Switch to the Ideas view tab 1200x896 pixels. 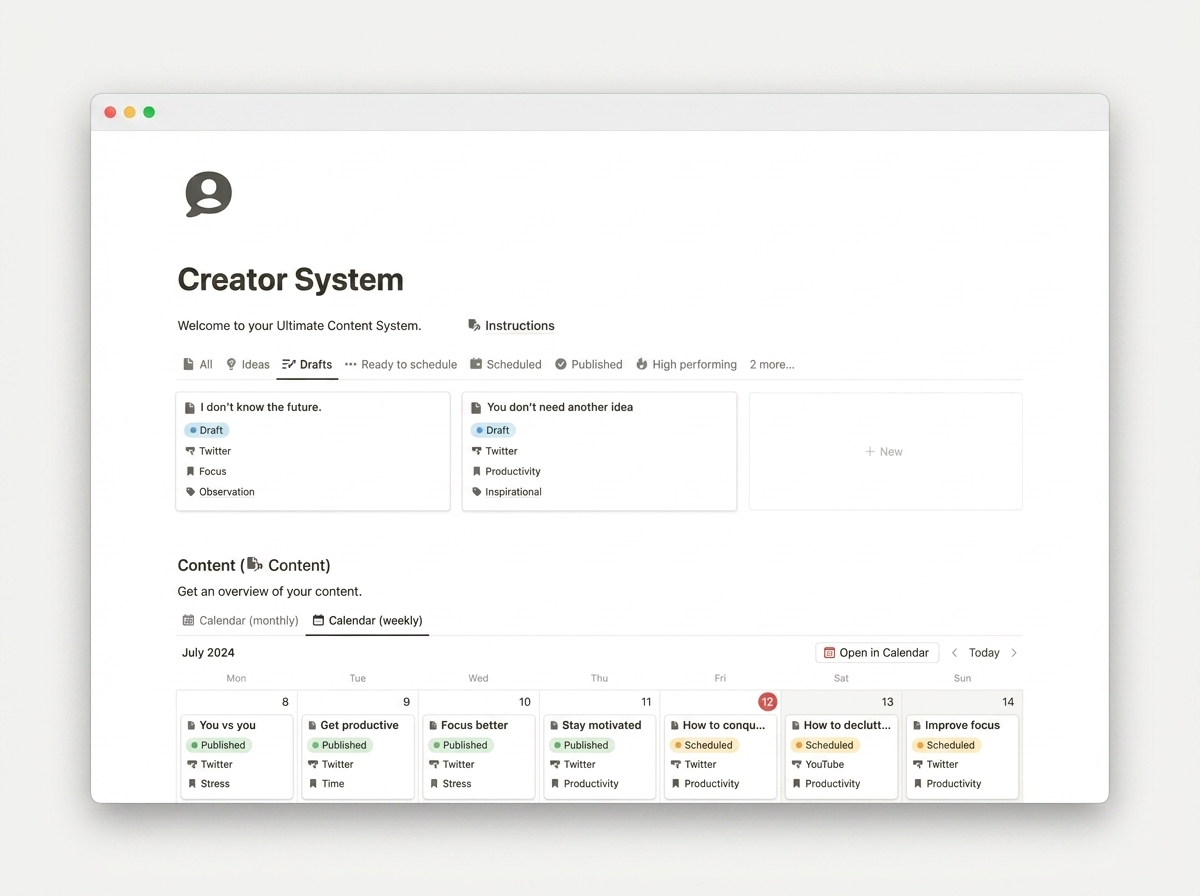(x=247, y=364)
